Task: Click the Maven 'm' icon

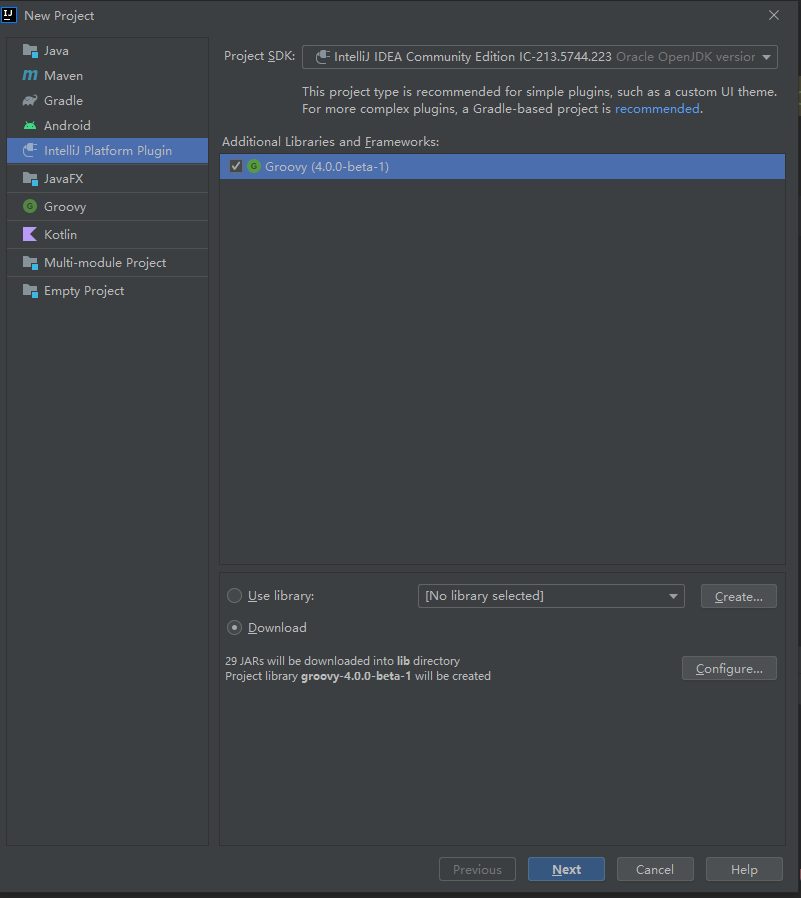Action: tap(30, 76)
